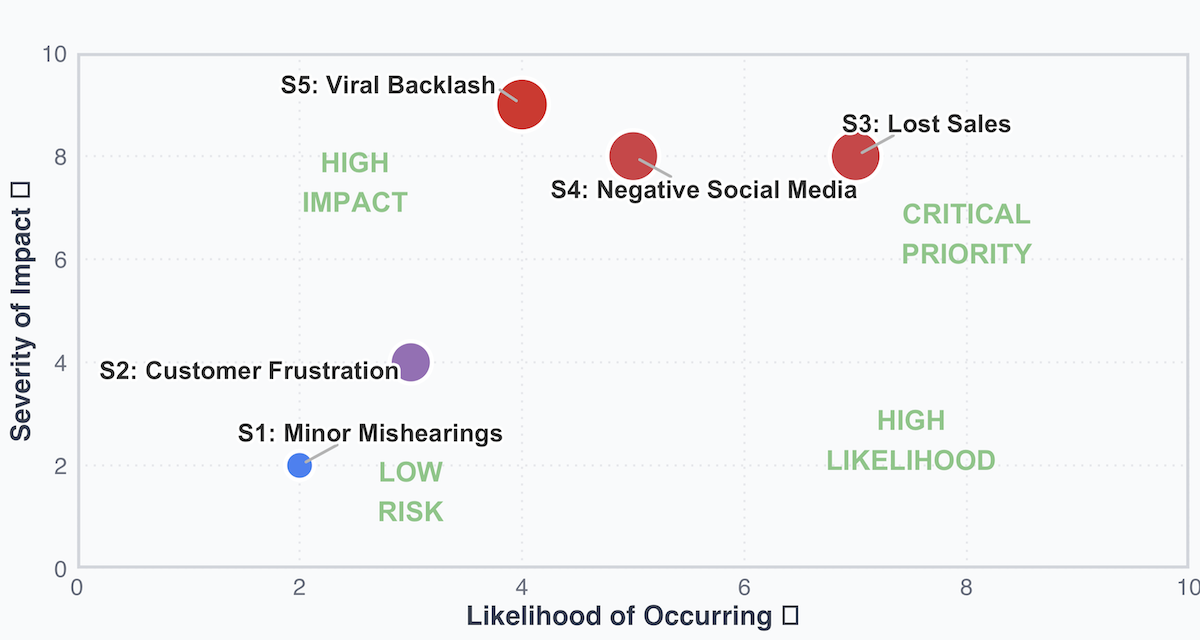This screenshot has width=1200, height=640.
Task: Click the S5 Viral Backlash red bubble
Action: coord(522,105)
